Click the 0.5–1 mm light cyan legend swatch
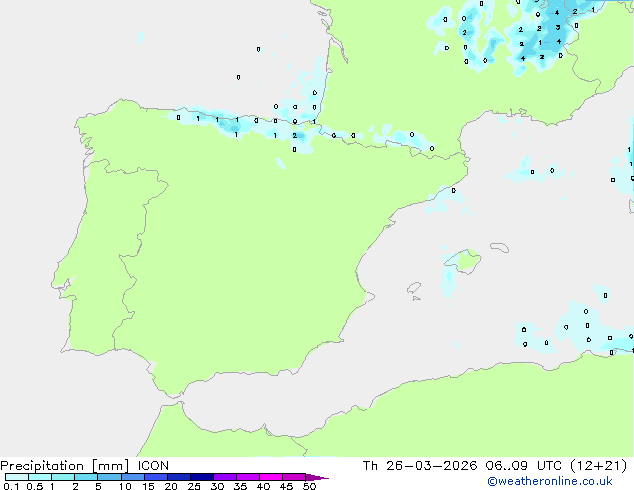The height and width of the screenshot is (490, 634). coord(40,477)
